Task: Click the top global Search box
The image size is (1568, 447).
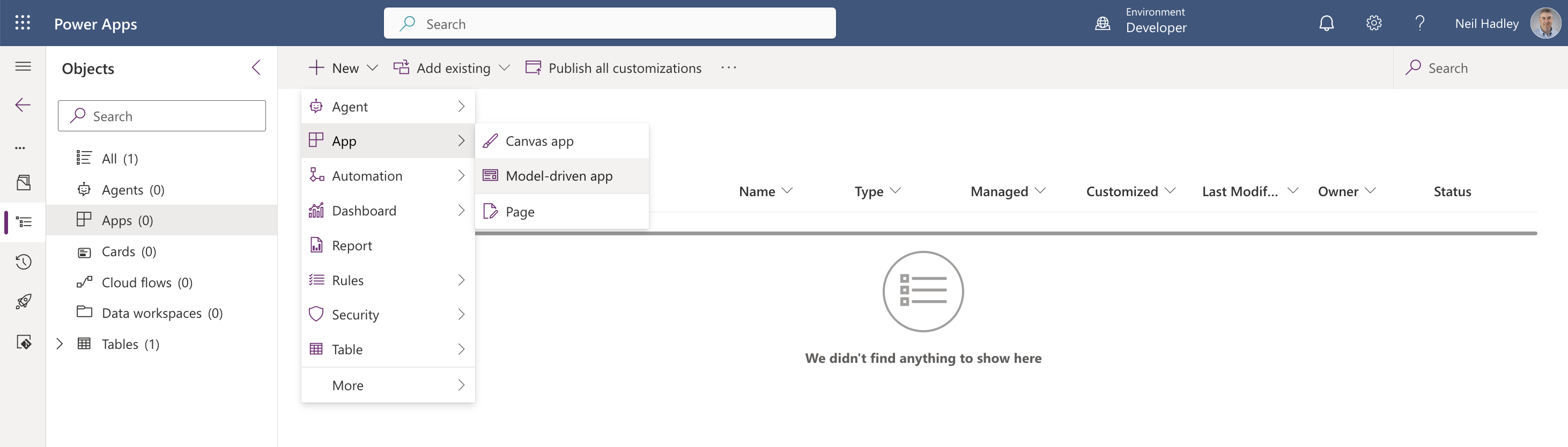Action: (x=609, y=23)
